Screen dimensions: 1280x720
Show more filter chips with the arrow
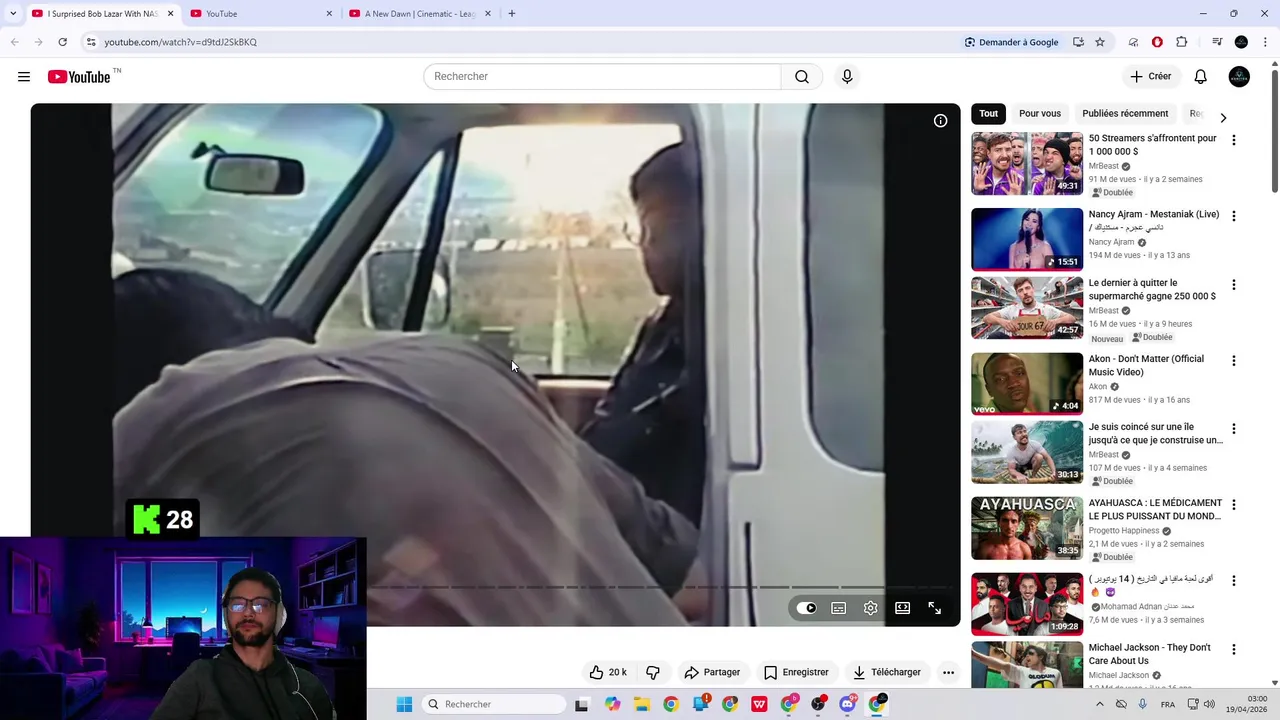1222,117
